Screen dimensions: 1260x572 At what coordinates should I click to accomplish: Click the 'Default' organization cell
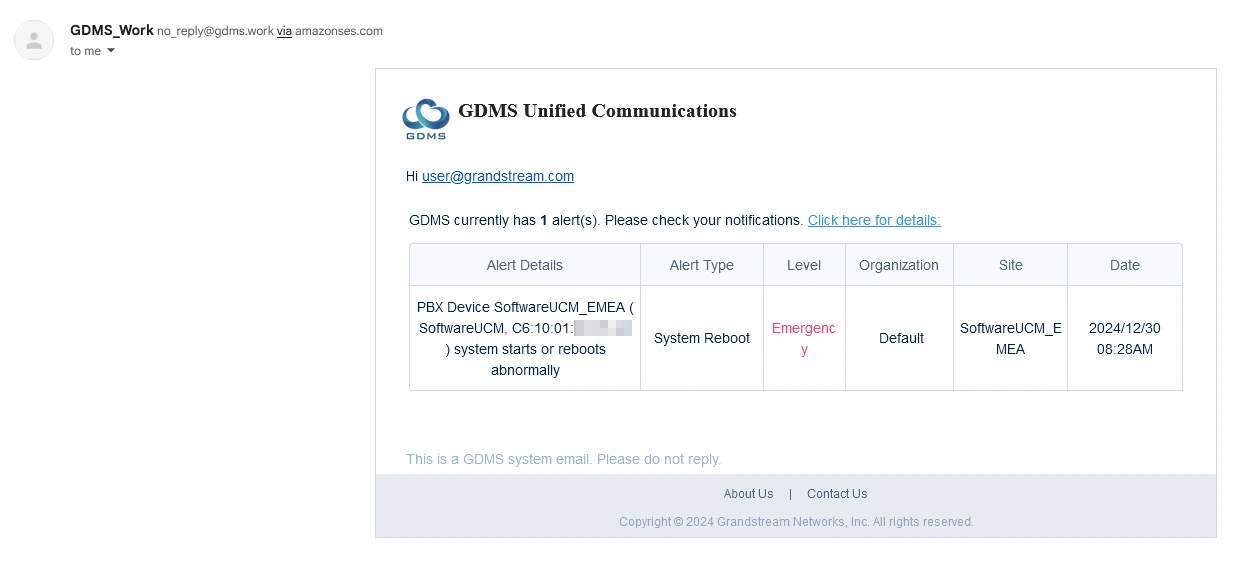point(901,338)
